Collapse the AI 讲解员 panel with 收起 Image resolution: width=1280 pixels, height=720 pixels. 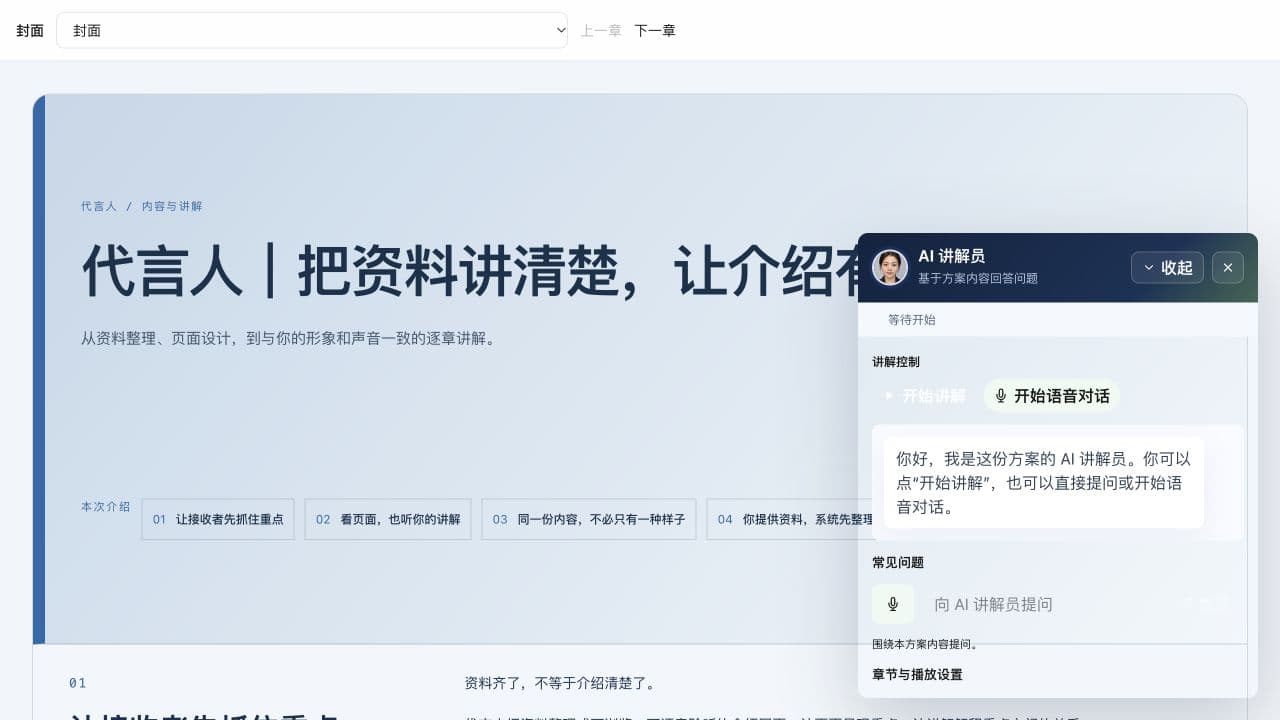coord(1167,268)
